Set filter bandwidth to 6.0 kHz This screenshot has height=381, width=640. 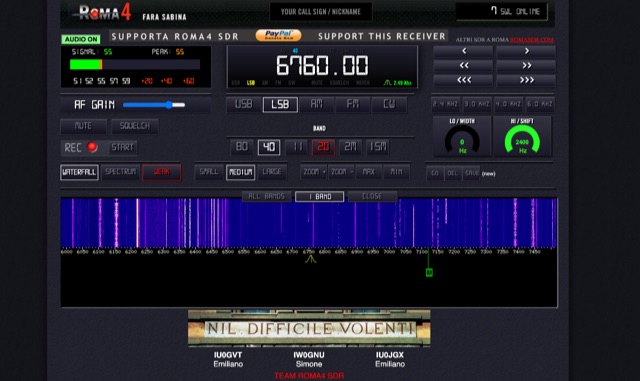click(x=540, y=105)
